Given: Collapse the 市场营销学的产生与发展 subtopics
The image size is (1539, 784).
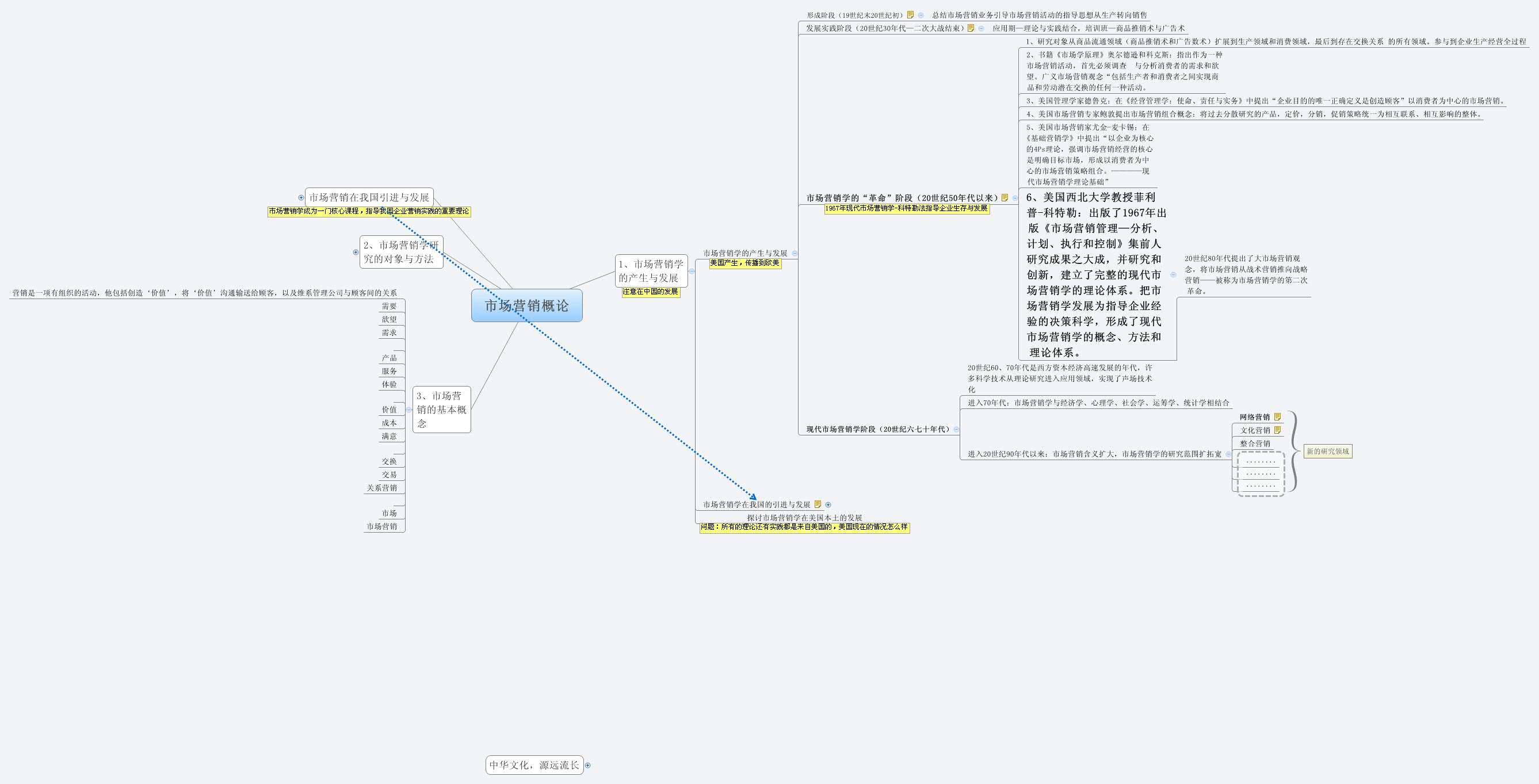Looking at the screenshot, I should (x=795, y=253).
